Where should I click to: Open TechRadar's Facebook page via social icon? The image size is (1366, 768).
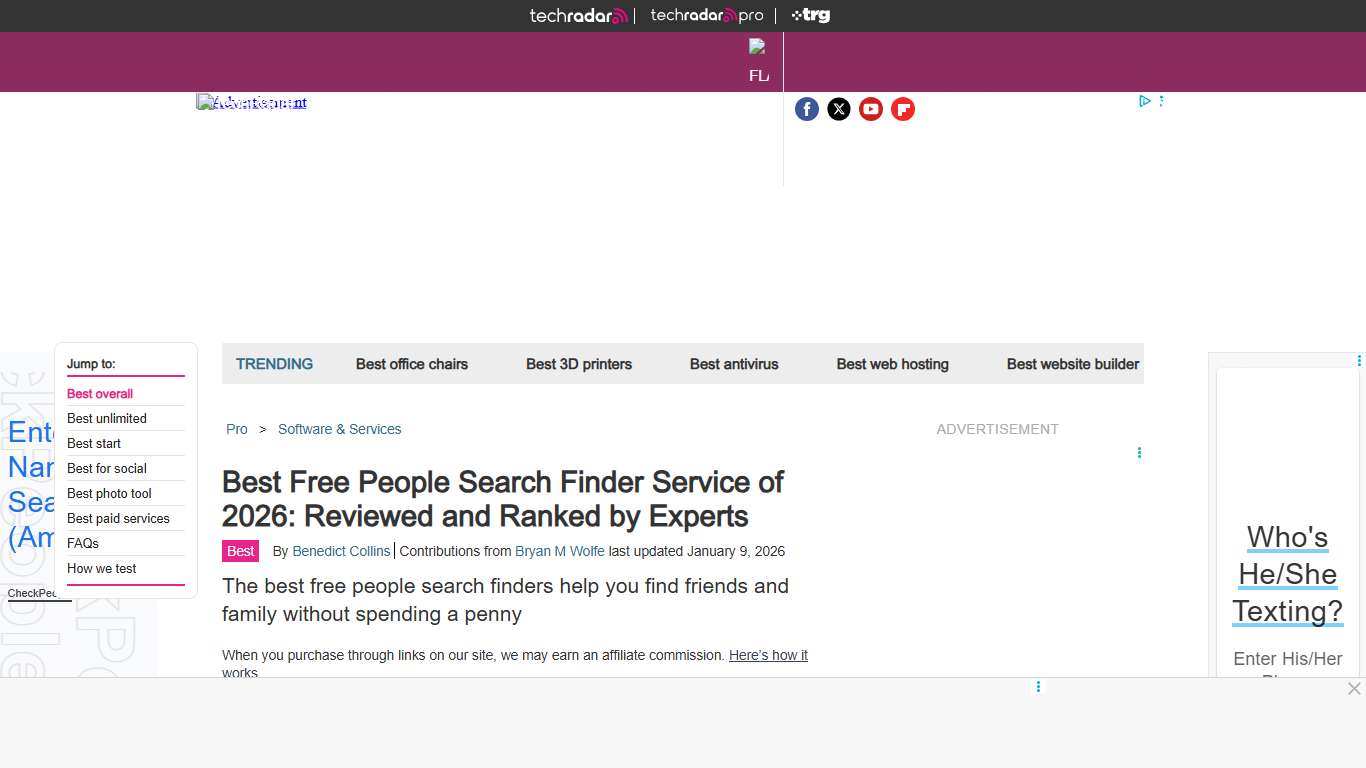tap(807, 109)
